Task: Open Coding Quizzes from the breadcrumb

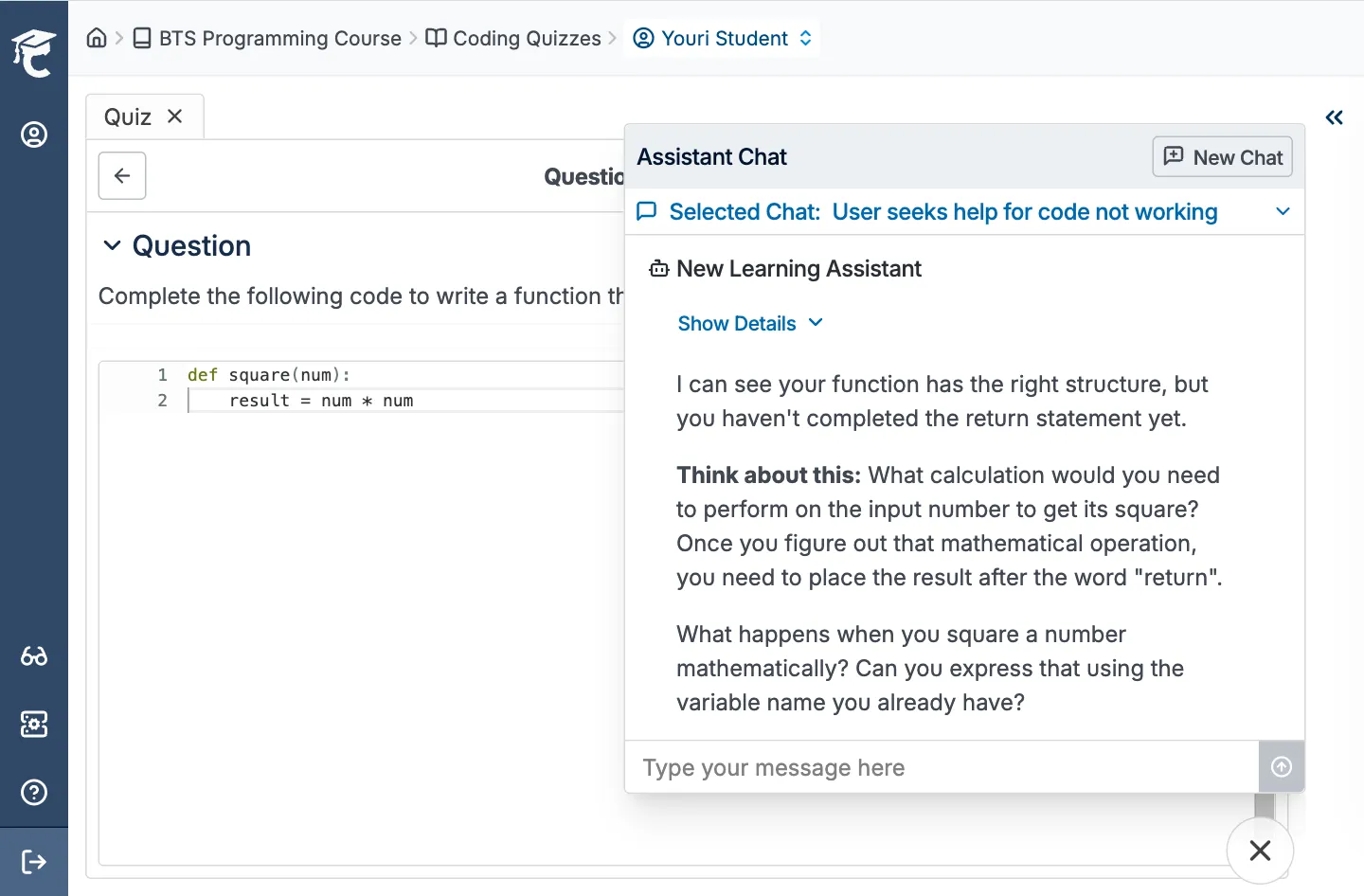Action: 527,38
